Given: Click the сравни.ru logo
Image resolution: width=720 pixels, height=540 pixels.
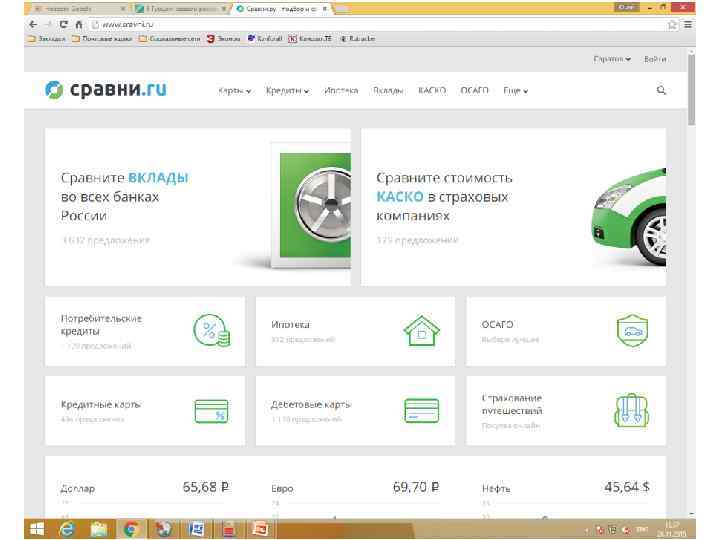Looking at the screenshot, I should [106, 89].
